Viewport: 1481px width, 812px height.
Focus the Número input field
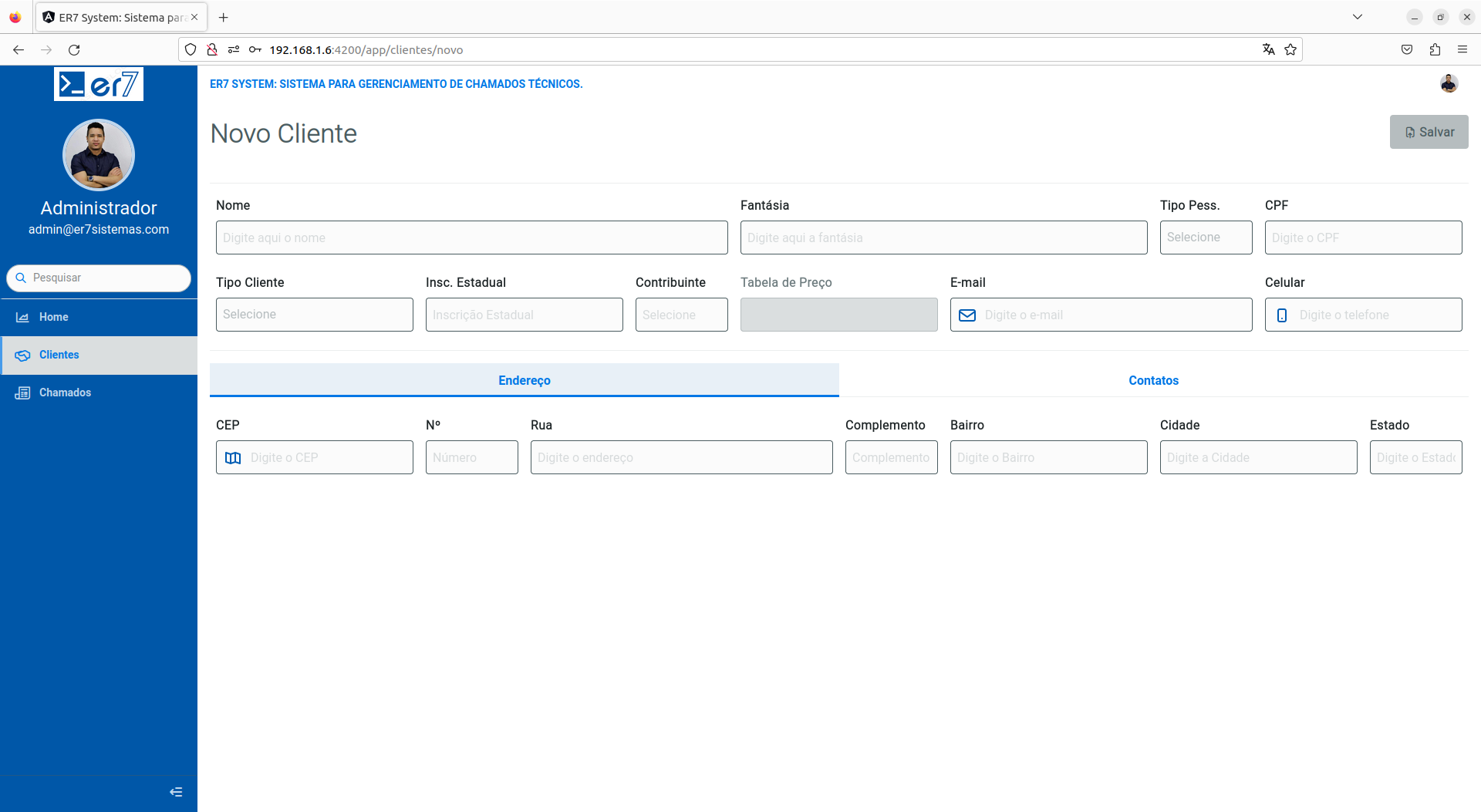472,457
